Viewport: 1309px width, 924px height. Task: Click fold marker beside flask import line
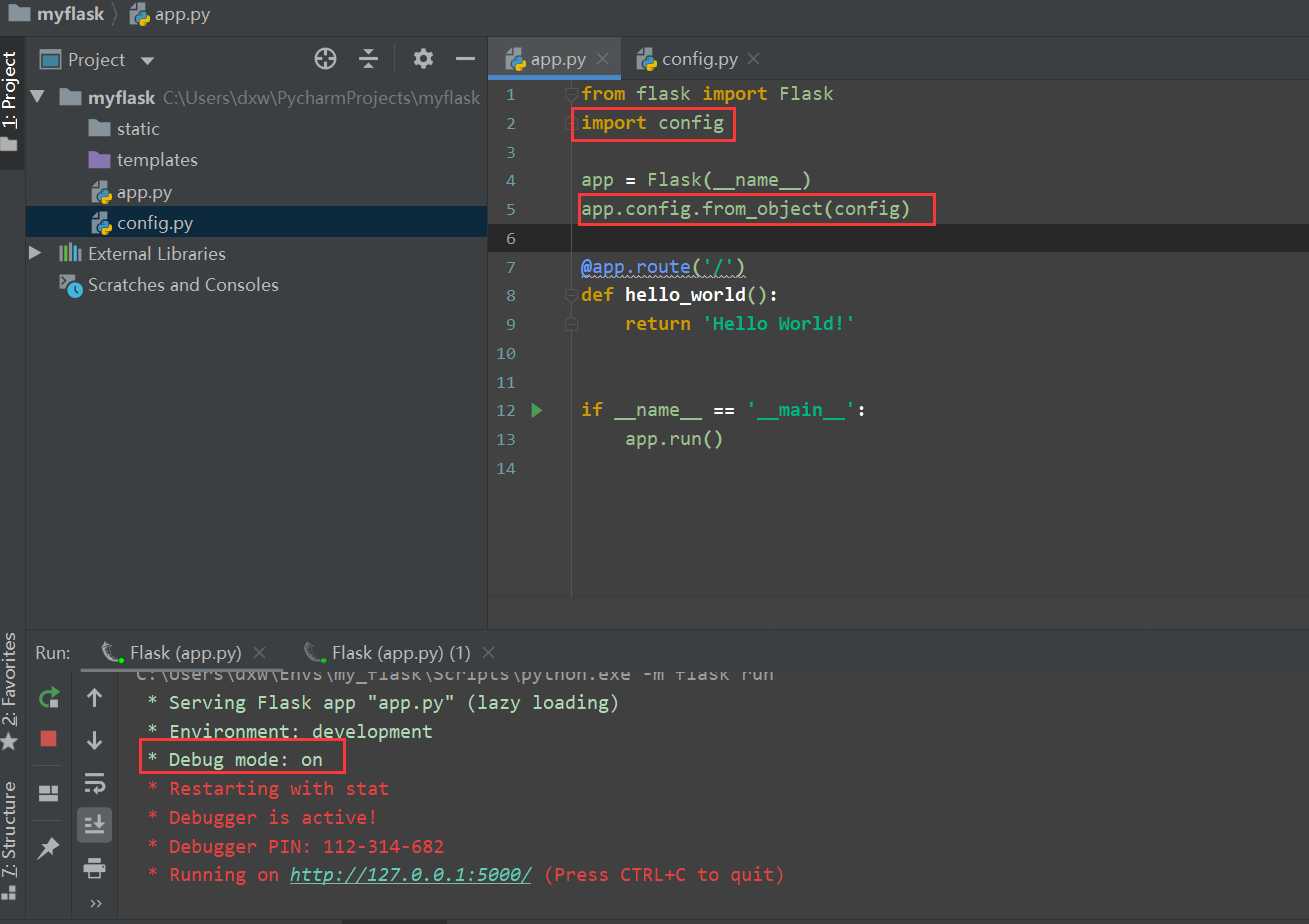tap(571, 95)
